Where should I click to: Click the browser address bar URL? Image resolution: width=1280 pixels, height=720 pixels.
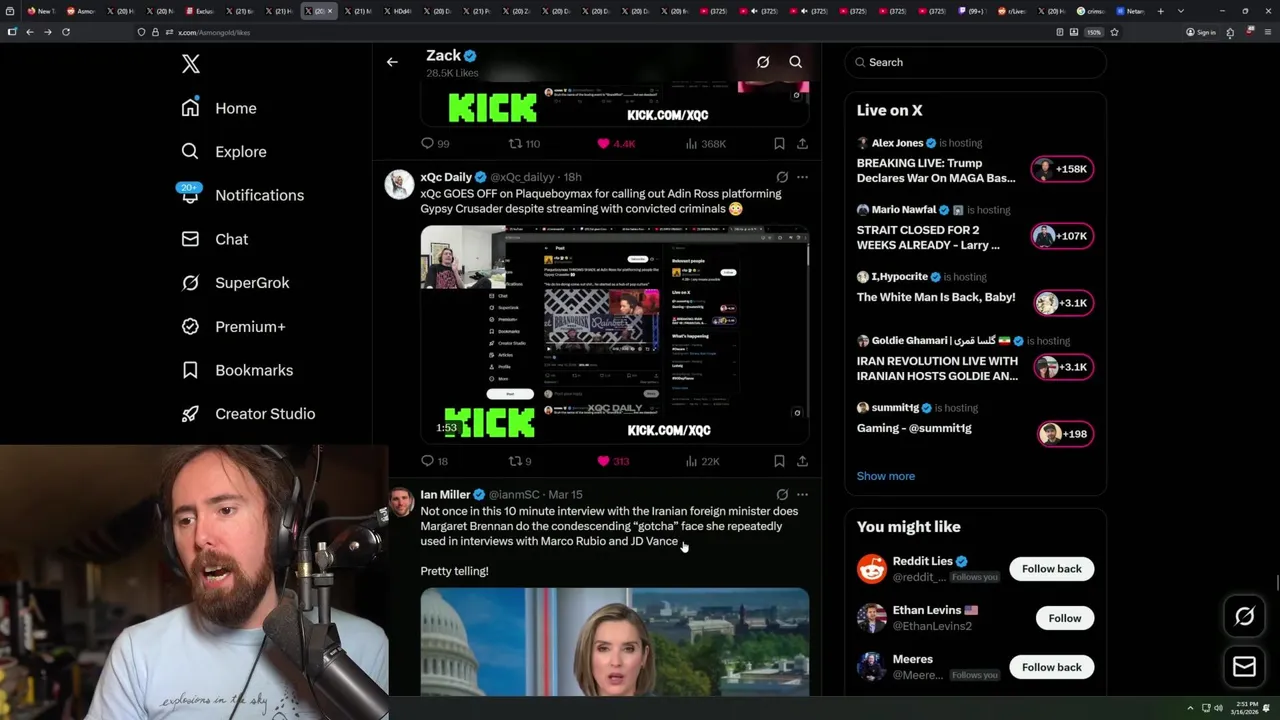pyautogui.click(x=214, y=32)
